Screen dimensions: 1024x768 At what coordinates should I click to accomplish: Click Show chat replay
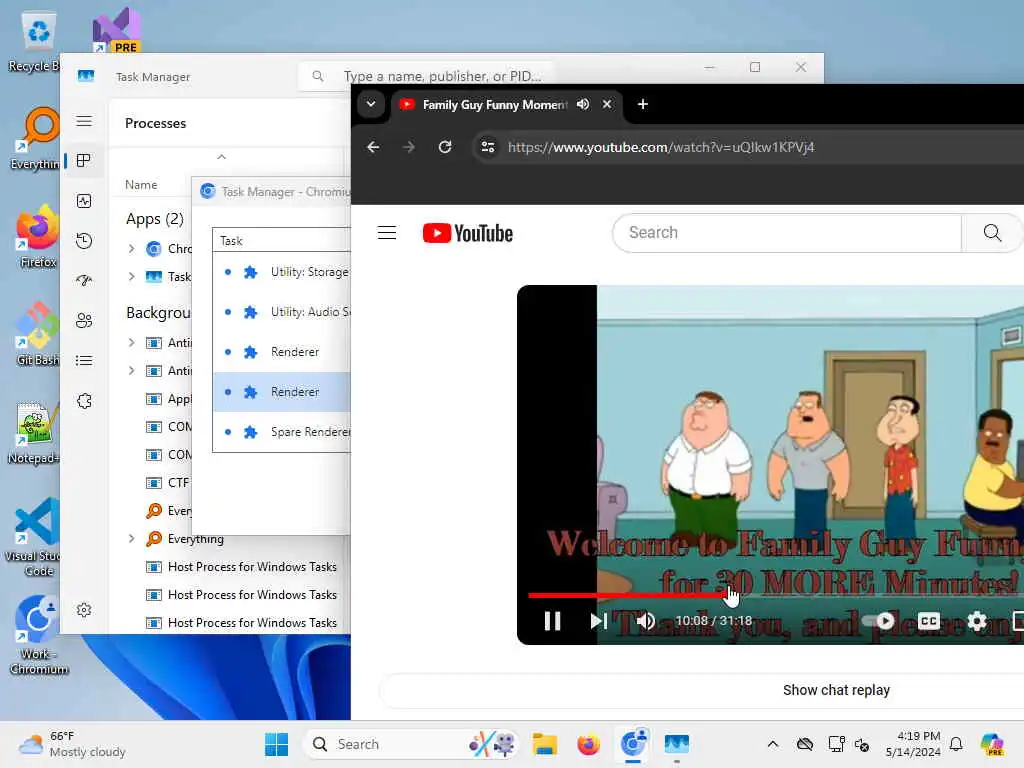tap(836, 690)
